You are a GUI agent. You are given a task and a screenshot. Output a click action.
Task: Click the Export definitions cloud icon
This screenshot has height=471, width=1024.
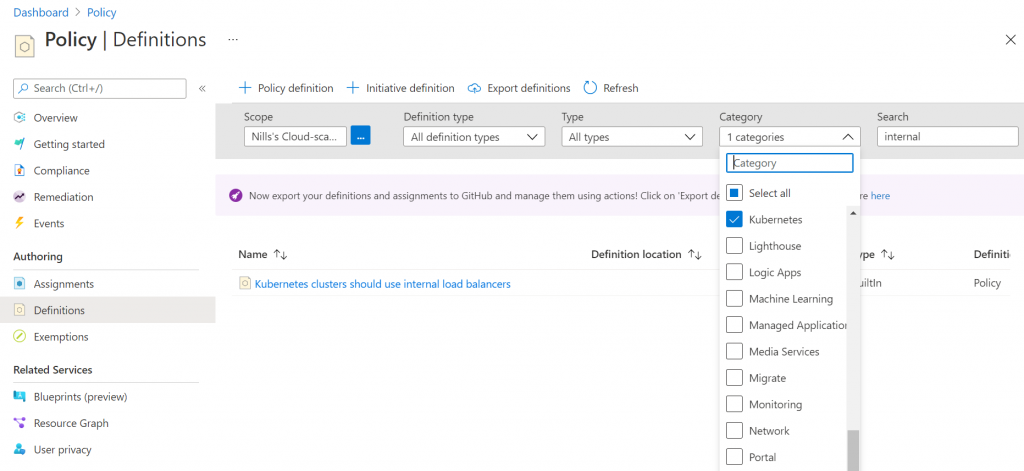click(x=475, y=88)
